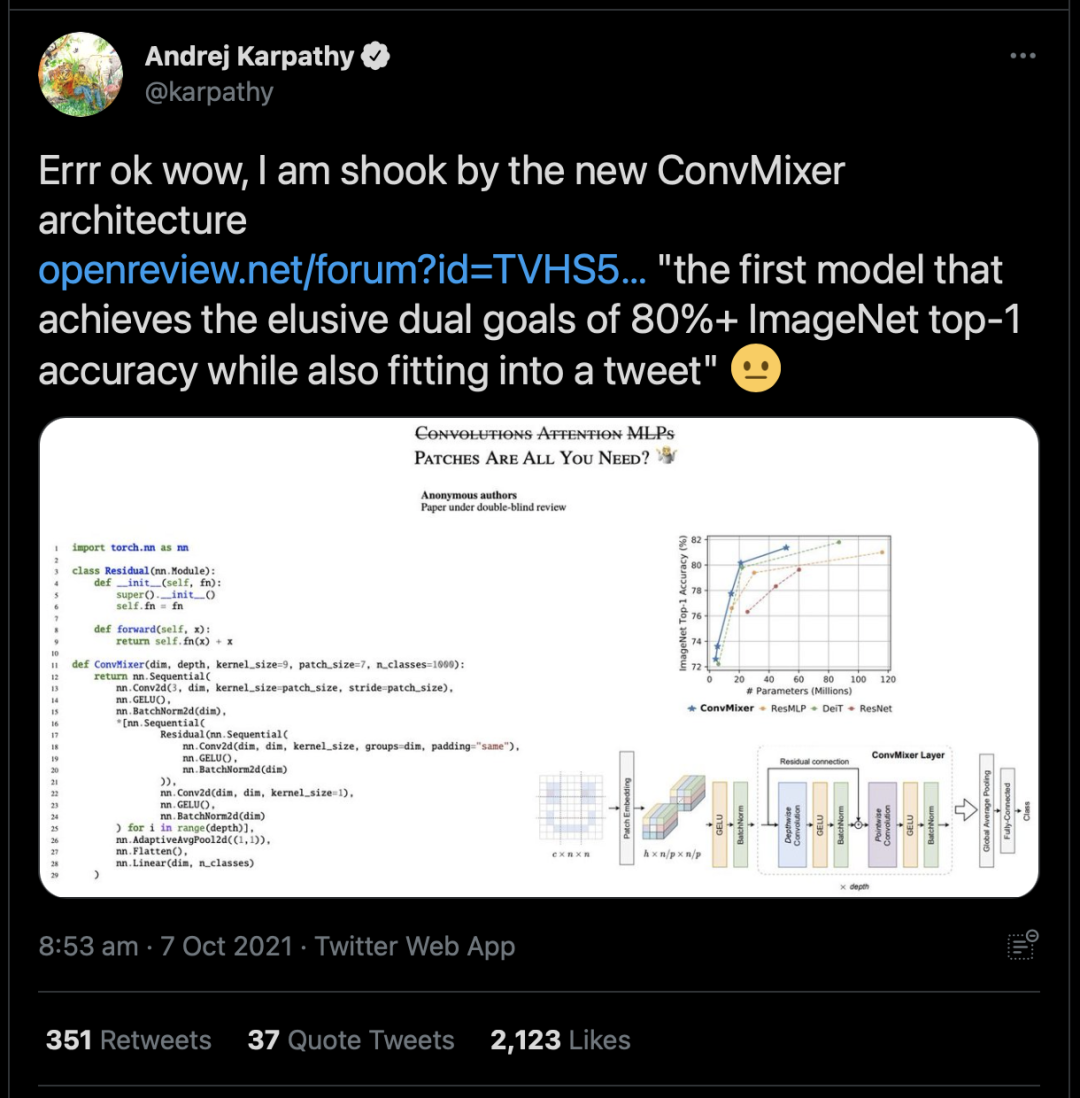
Task: Click the 8:53 am · 7 Oct 2021 timestamp
Action: [165, 946]
